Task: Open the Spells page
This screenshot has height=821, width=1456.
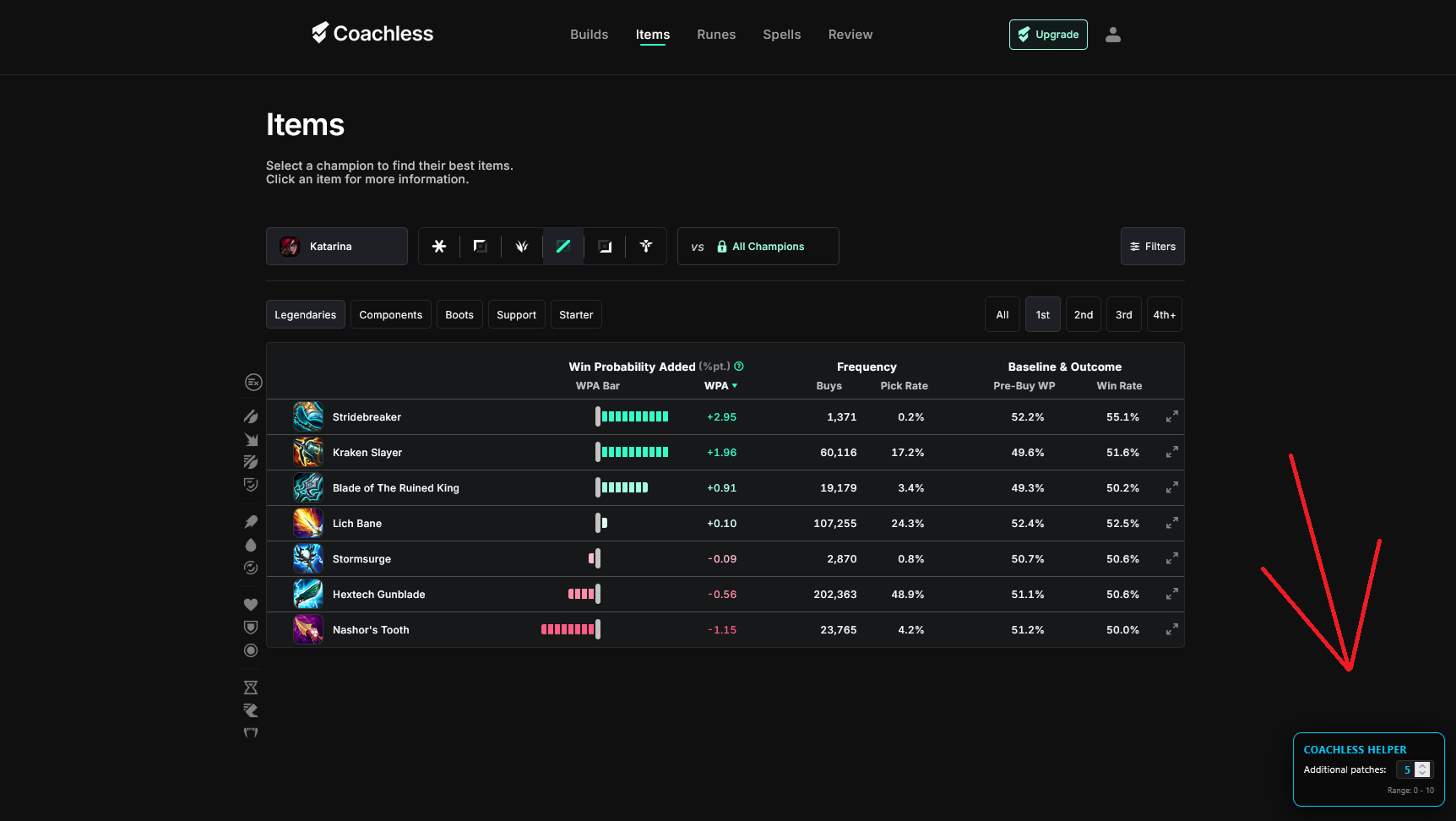Action: click(782, 35)
